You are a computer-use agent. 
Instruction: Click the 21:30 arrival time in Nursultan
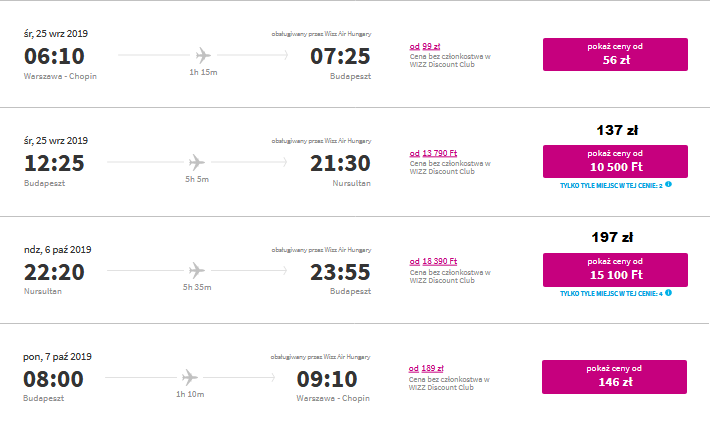341,163
